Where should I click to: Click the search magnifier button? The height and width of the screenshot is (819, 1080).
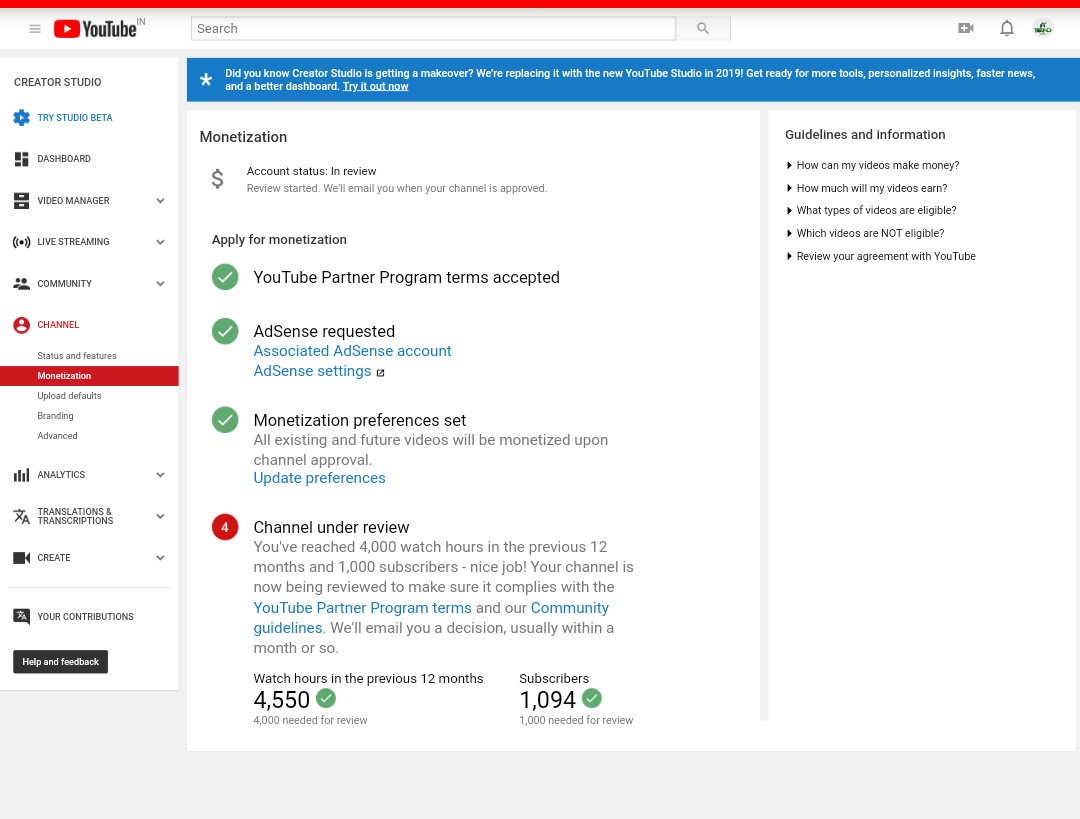[x=703, y=28]
